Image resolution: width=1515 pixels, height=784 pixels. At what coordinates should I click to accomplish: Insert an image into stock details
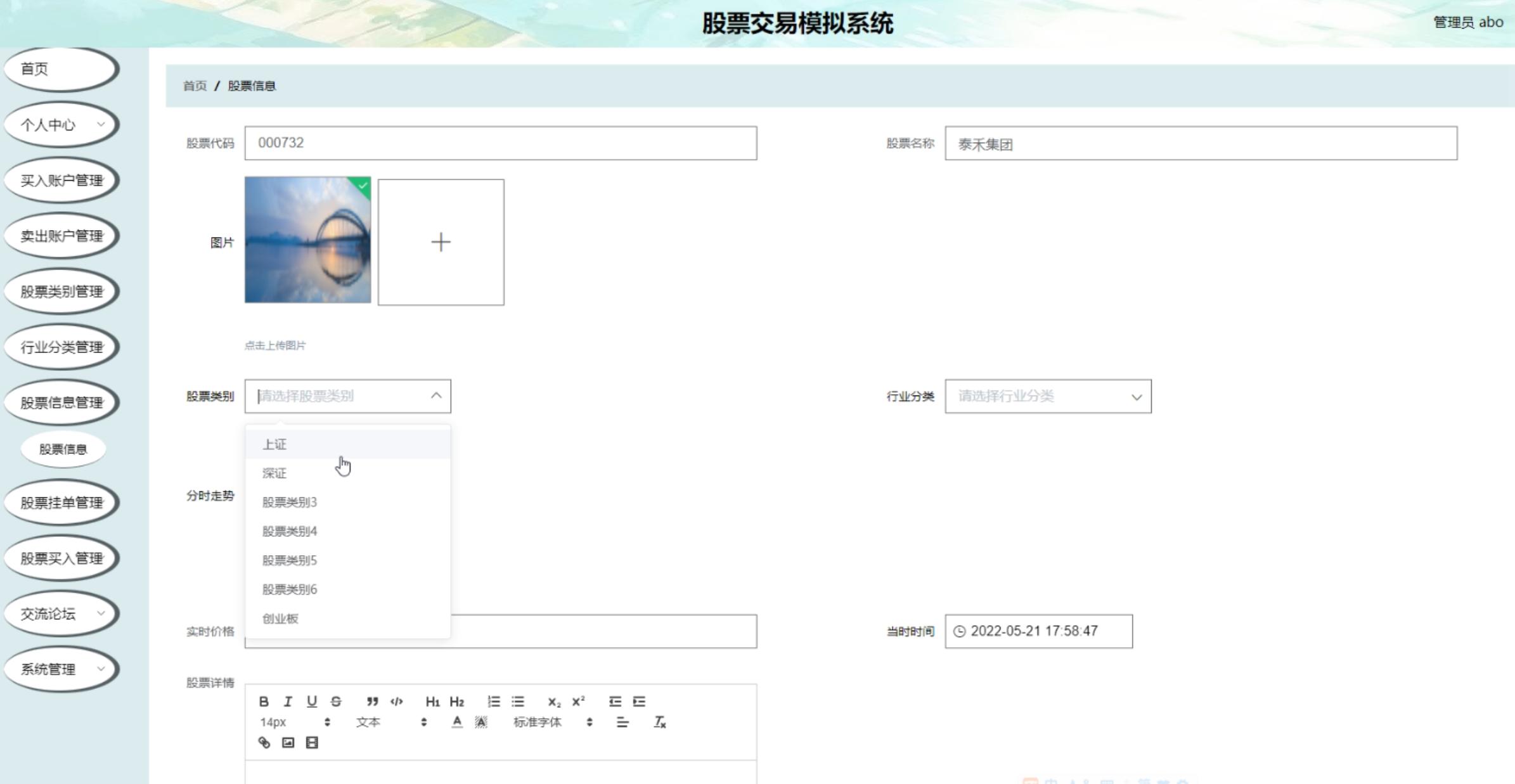[x=288, y=742]
